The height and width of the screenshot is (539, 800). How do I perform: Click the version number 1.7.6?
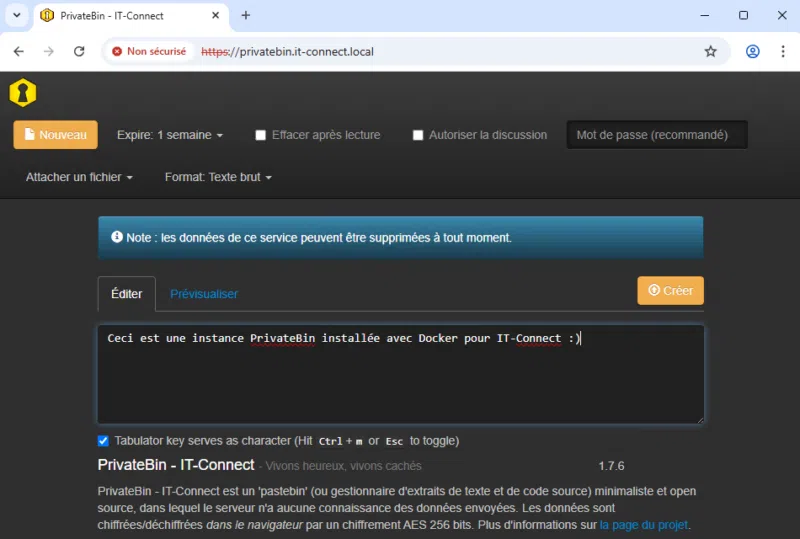(x=611, y=466)
